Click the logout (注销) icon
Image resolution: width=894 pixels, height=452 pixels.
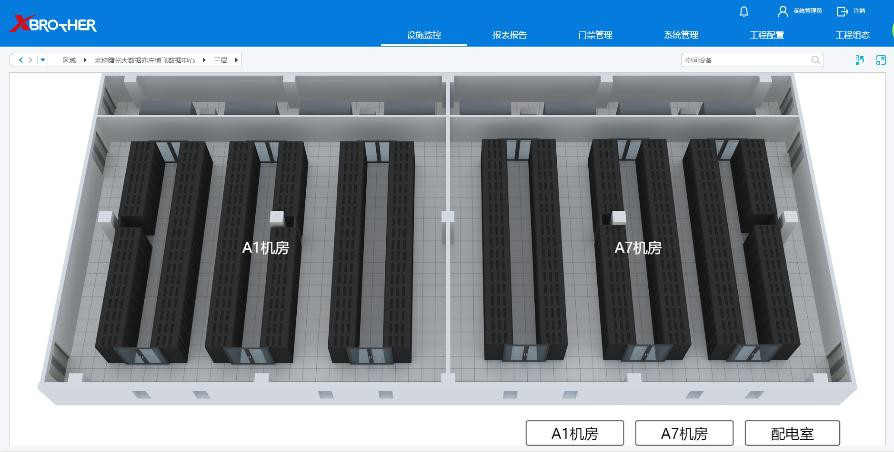coord(842,11)
